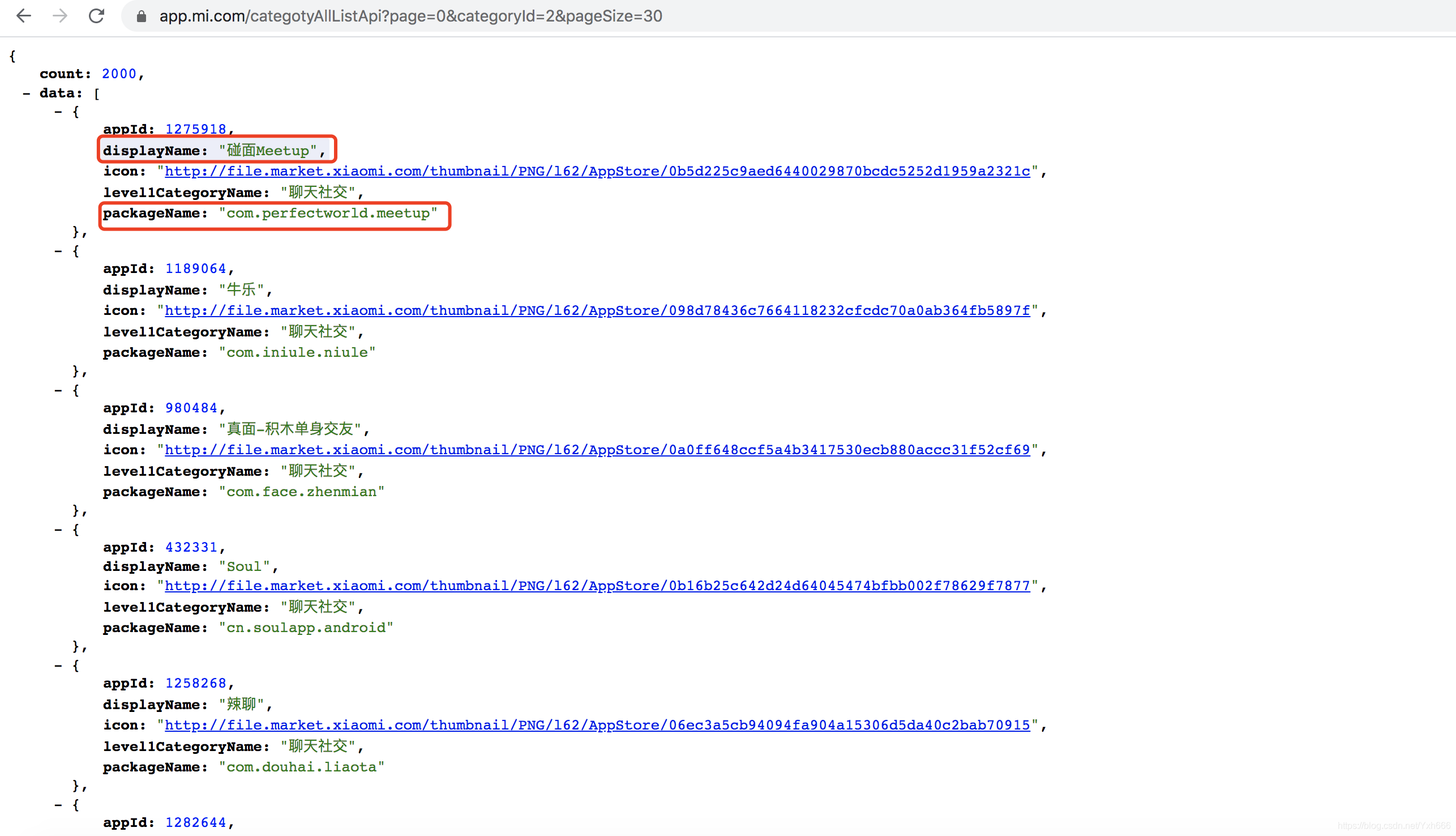The width and height of the screenshot is (1456, 836).
Task: Click packageName "com.face.zhenmian"
Action: pos(302,492)
